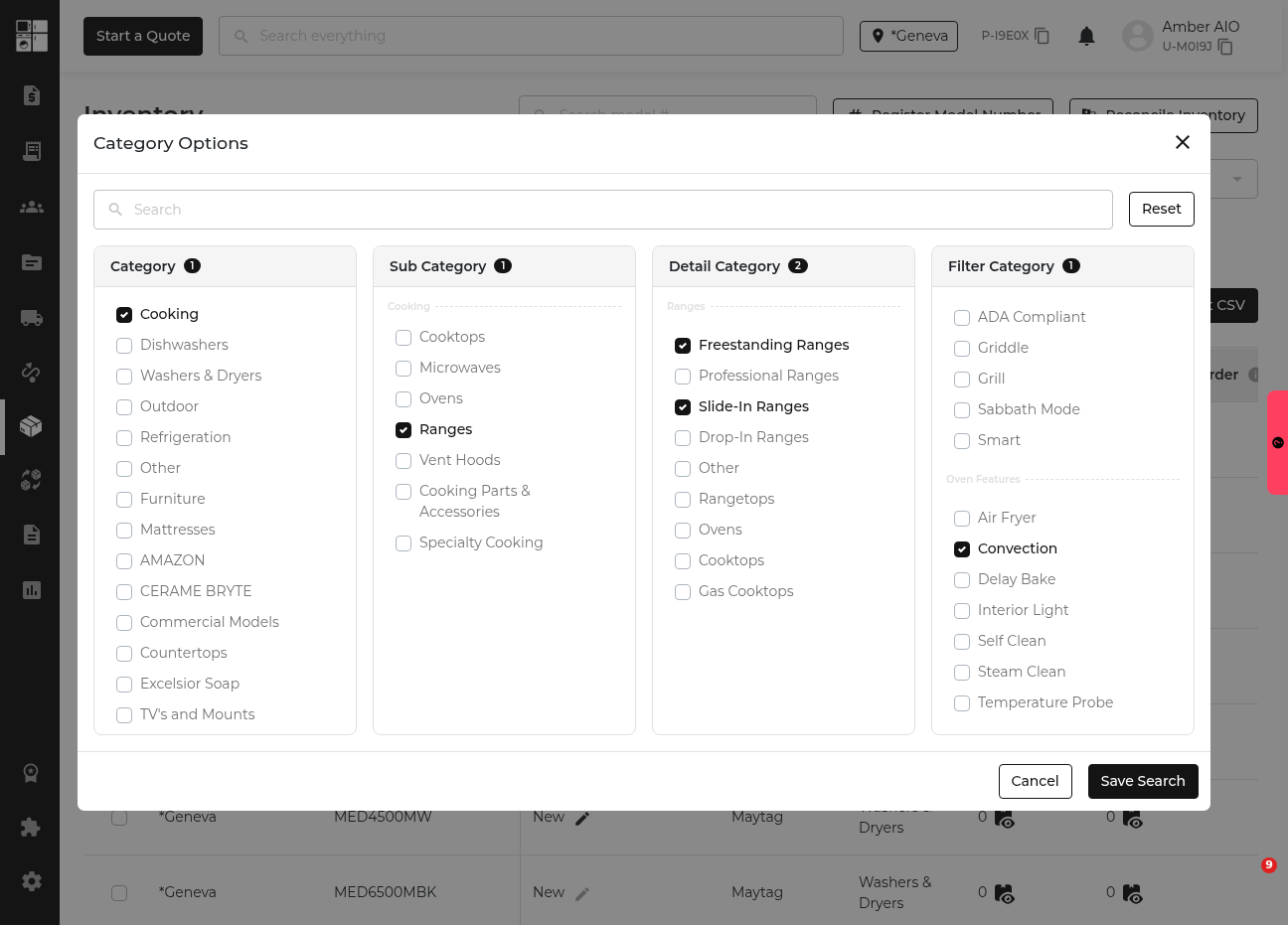Check the Microwaves sub category
The image size is (1288, 925).
click(403, 369)
